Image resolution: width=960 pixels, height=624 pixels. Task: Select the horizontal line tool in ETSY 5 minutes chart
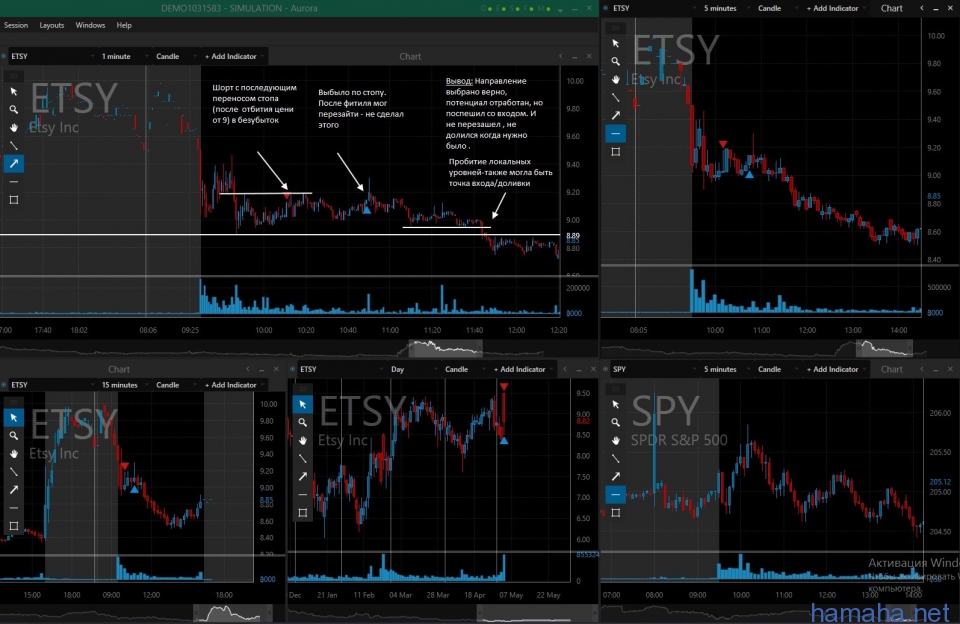(615, 133)
